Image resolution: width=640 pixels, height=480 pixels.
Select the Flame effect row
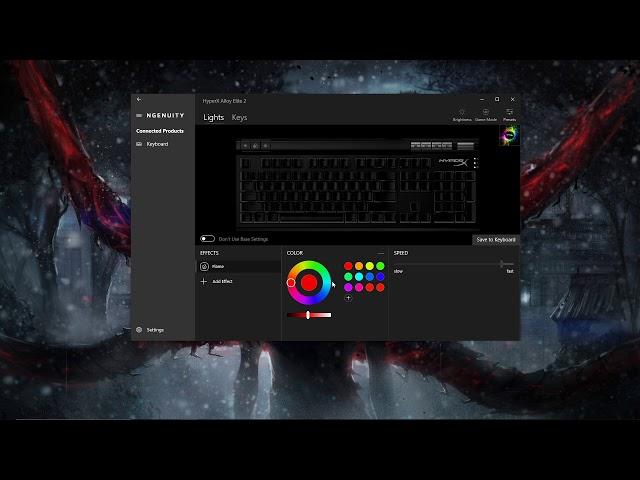[x=238, y=267]
